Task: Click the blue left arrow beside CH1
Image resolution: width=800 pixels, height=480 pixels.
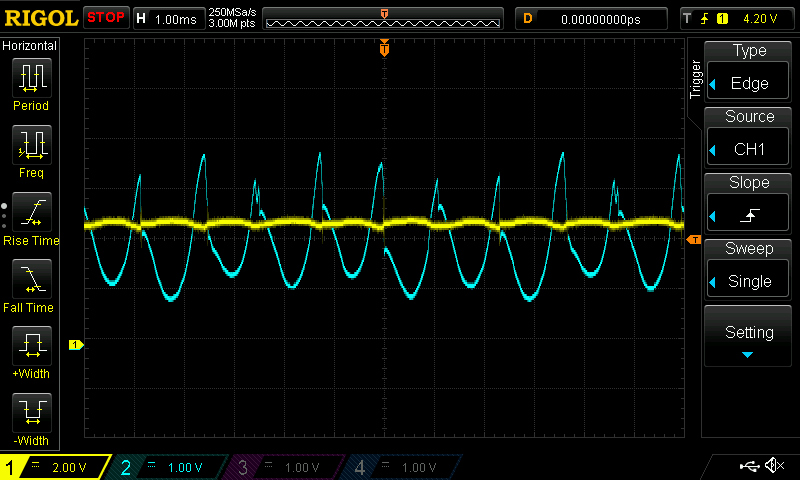Action: (713, 150)
